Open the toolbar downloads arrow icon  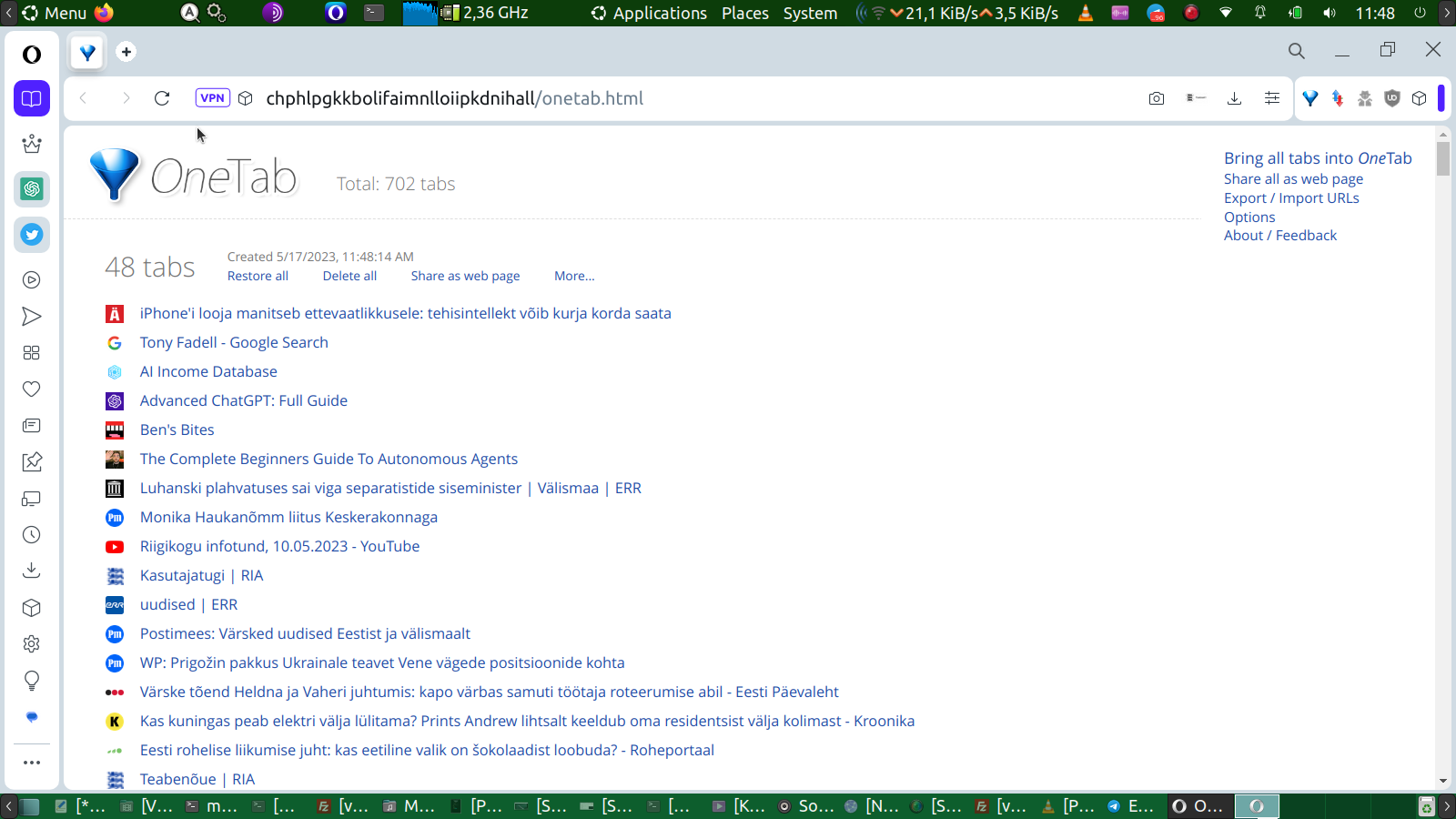click(1235, 98)
